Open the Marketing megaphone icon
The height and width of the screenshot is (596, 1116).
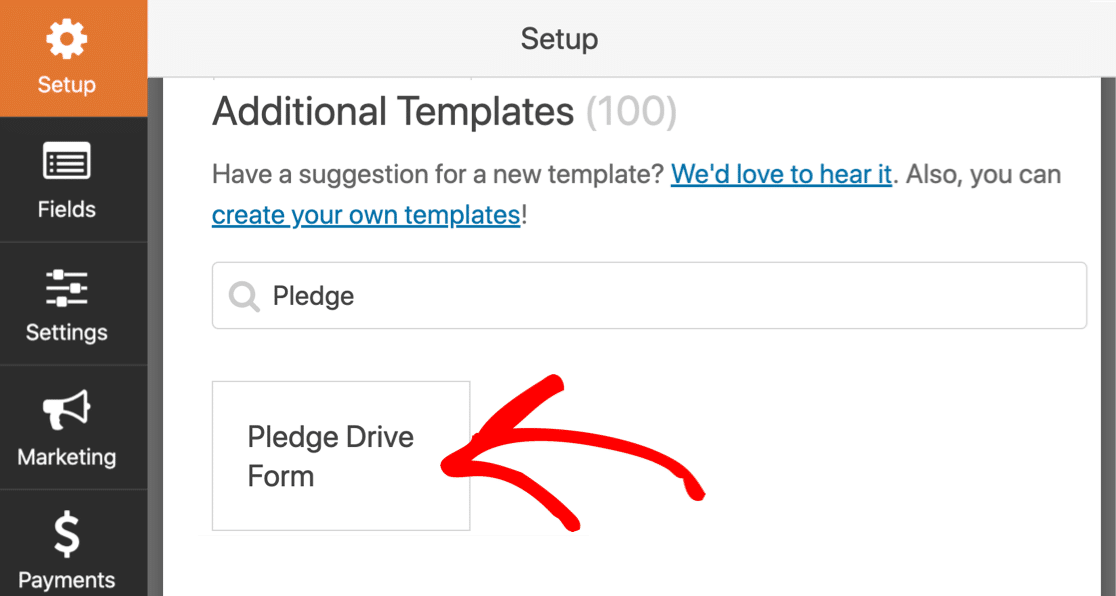click(66, 409)
